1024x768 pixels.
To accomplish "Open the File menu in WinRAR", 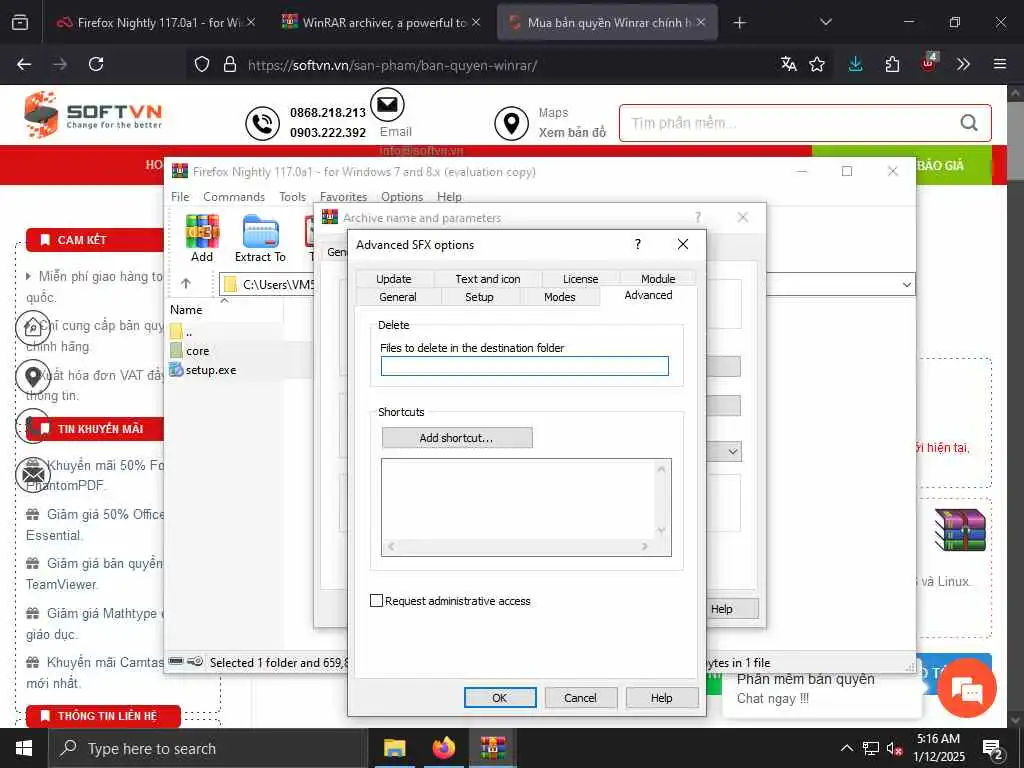I will tap(180, 197).
